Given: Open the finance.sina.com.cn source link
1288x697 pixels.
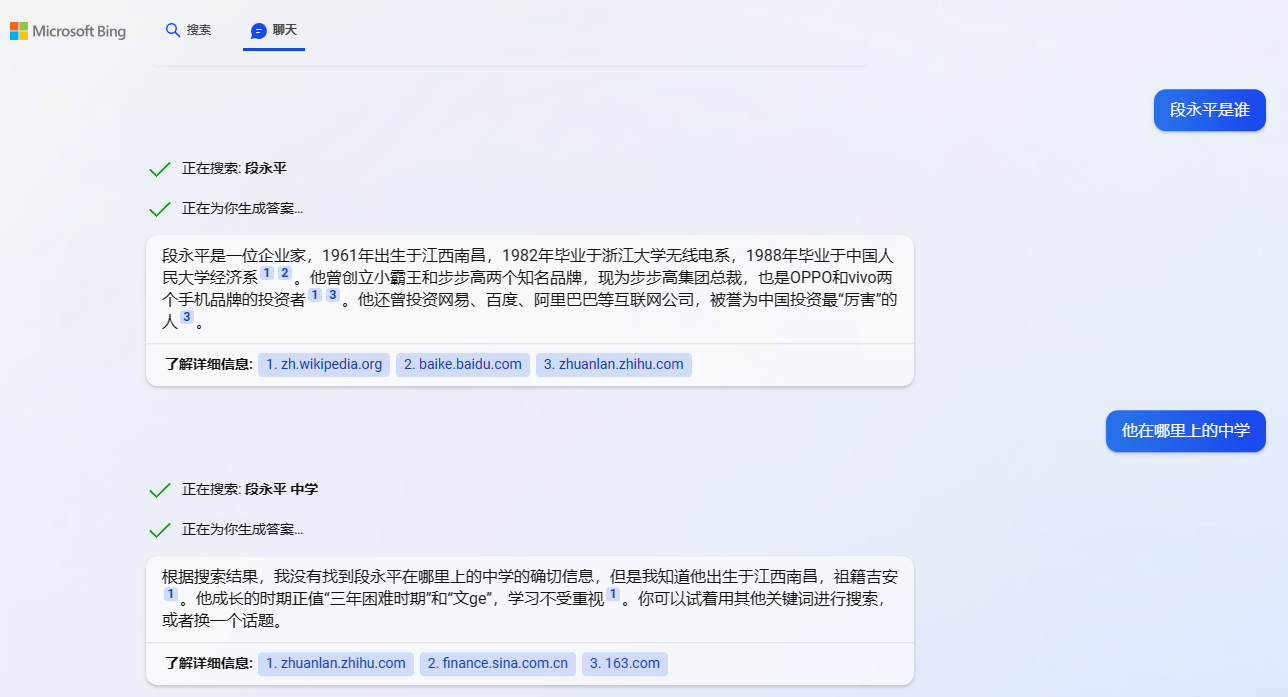Looking at the screenshot, I should tap(497, 663).
